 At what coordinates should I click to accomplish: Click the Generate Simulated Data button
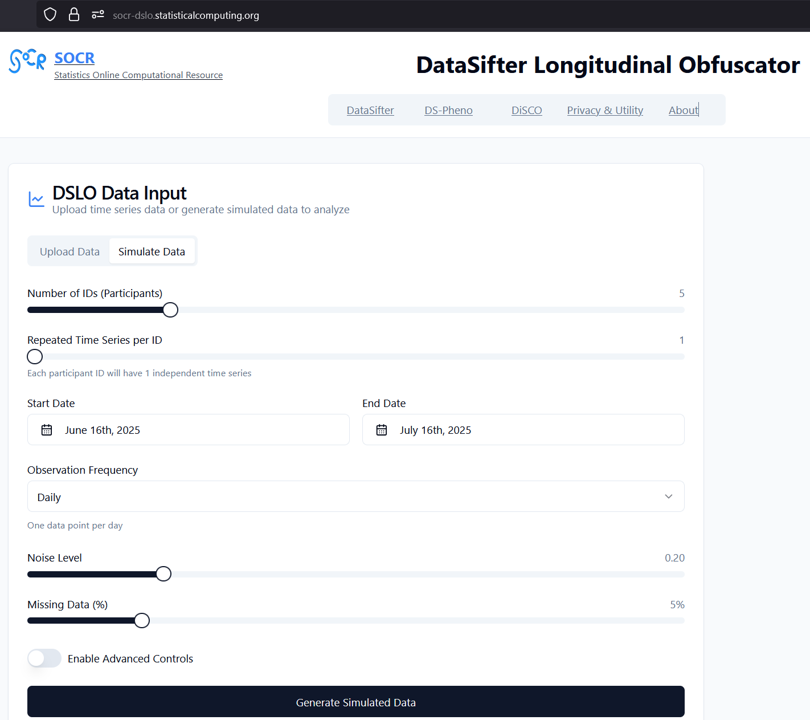pyautogui.click(x=355, y=701)
